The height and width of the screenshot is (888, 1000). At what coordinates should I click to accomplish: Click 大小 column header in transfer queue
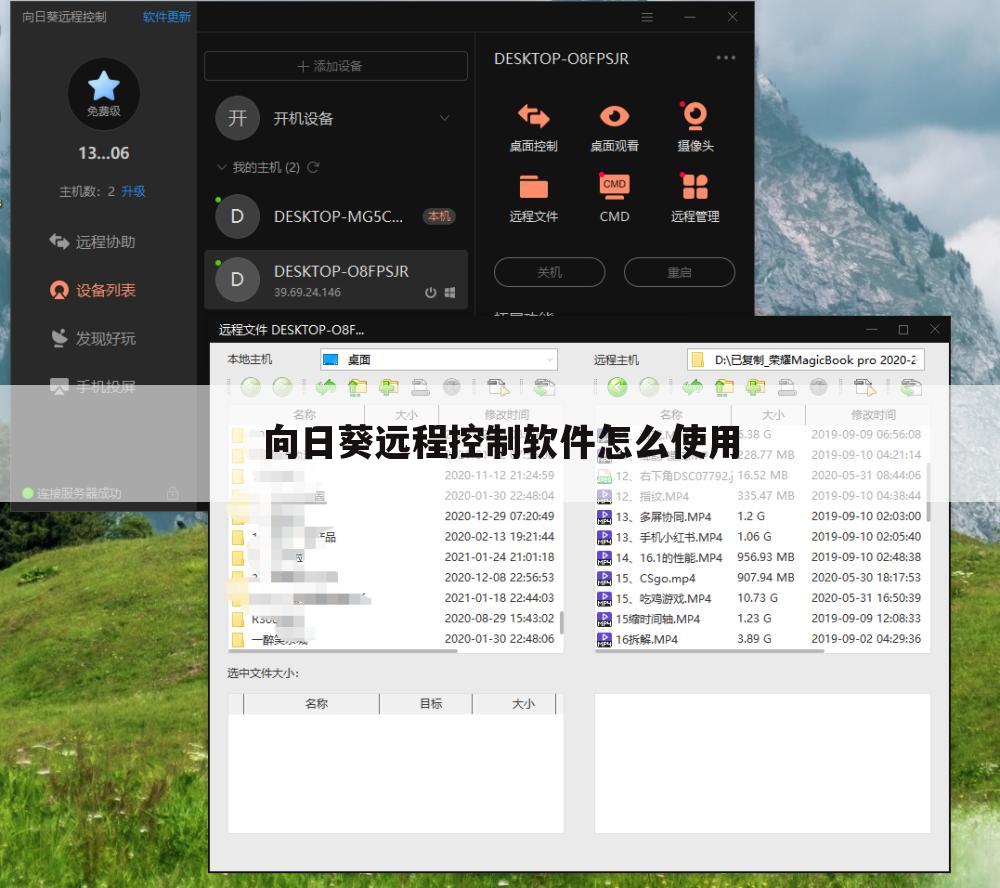click(515, 704)
